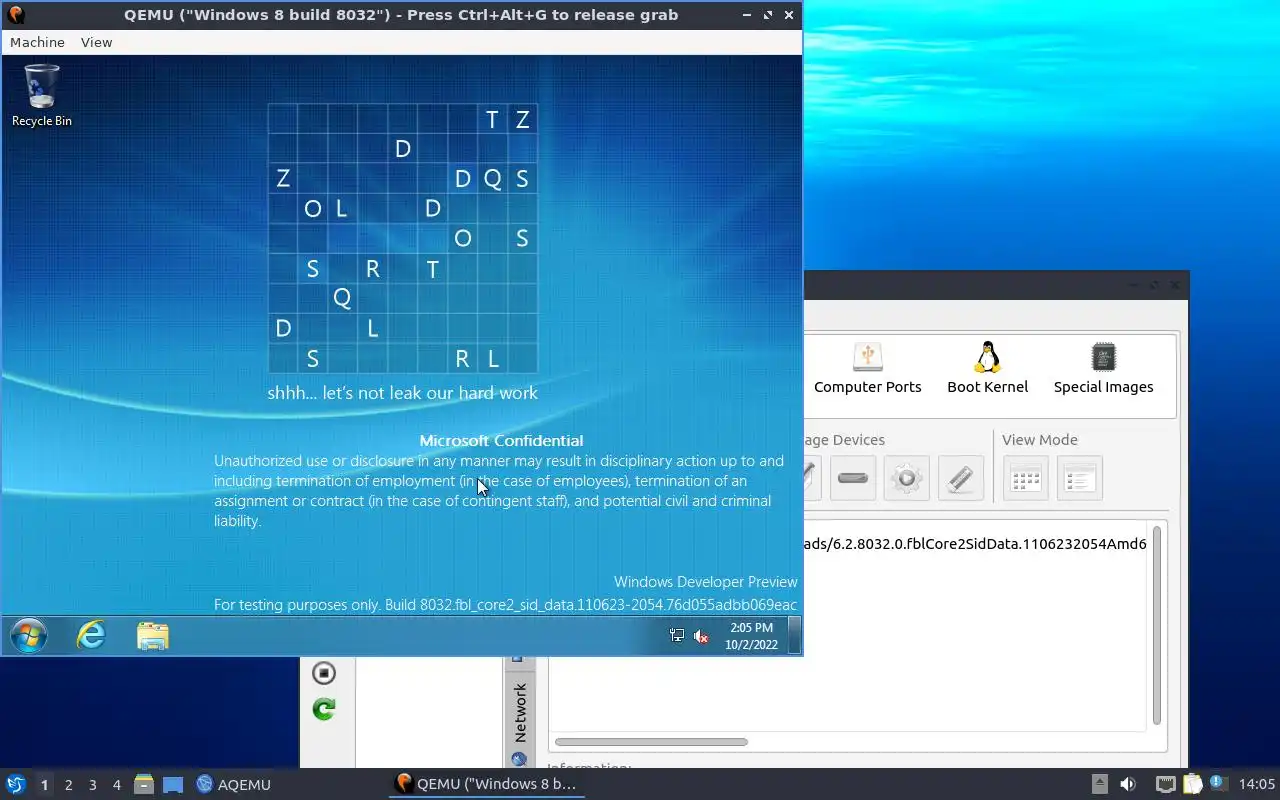Open the clipboard tray icon on host
Screen dimensions: 1280x800
tap(1192, 784)
